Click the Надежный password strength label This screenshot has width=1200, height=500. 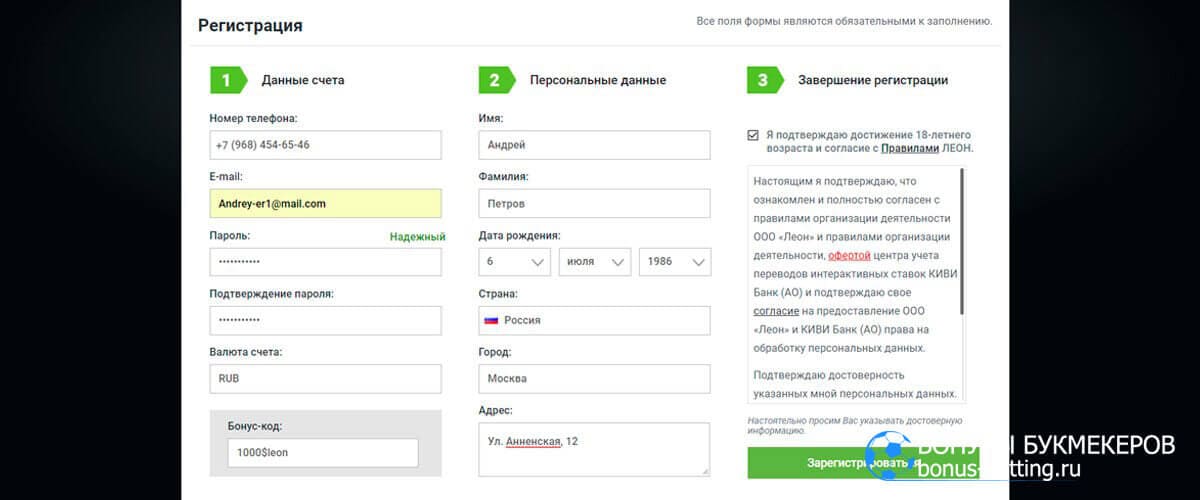pos(417,237)
